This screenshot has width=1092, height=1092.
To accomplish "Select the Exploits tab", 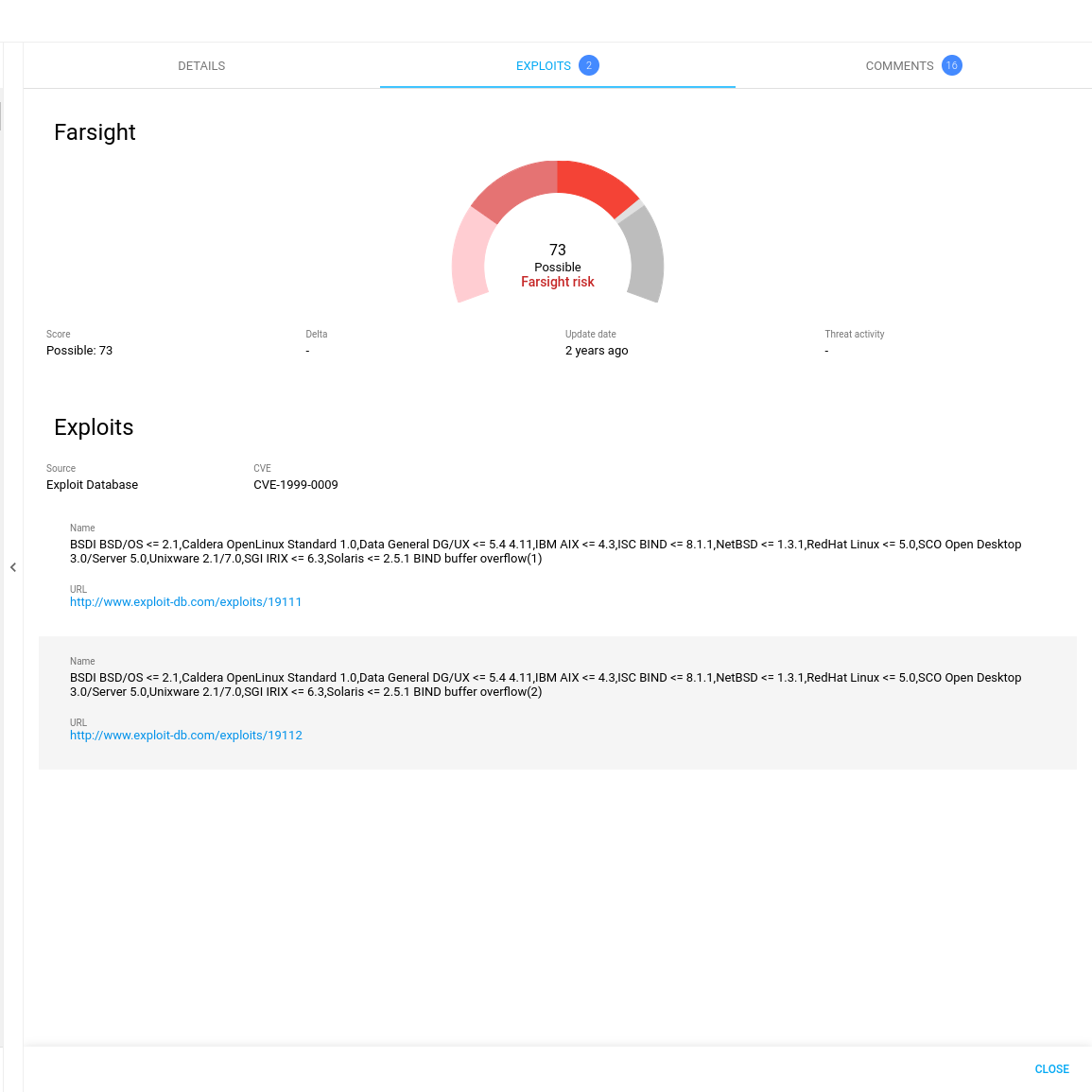I will 543,66.
